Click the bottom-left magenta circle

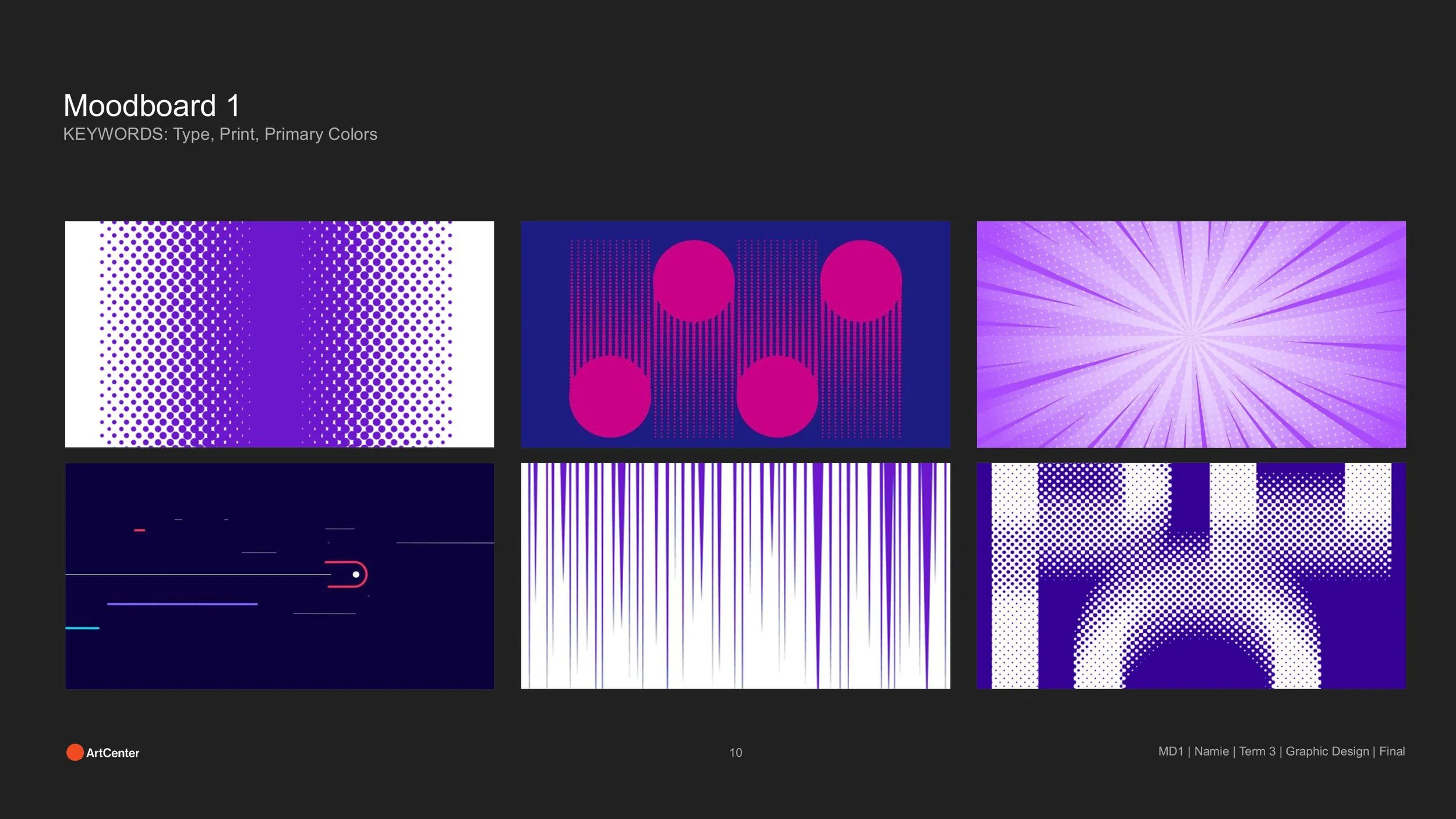click(610, 396)
